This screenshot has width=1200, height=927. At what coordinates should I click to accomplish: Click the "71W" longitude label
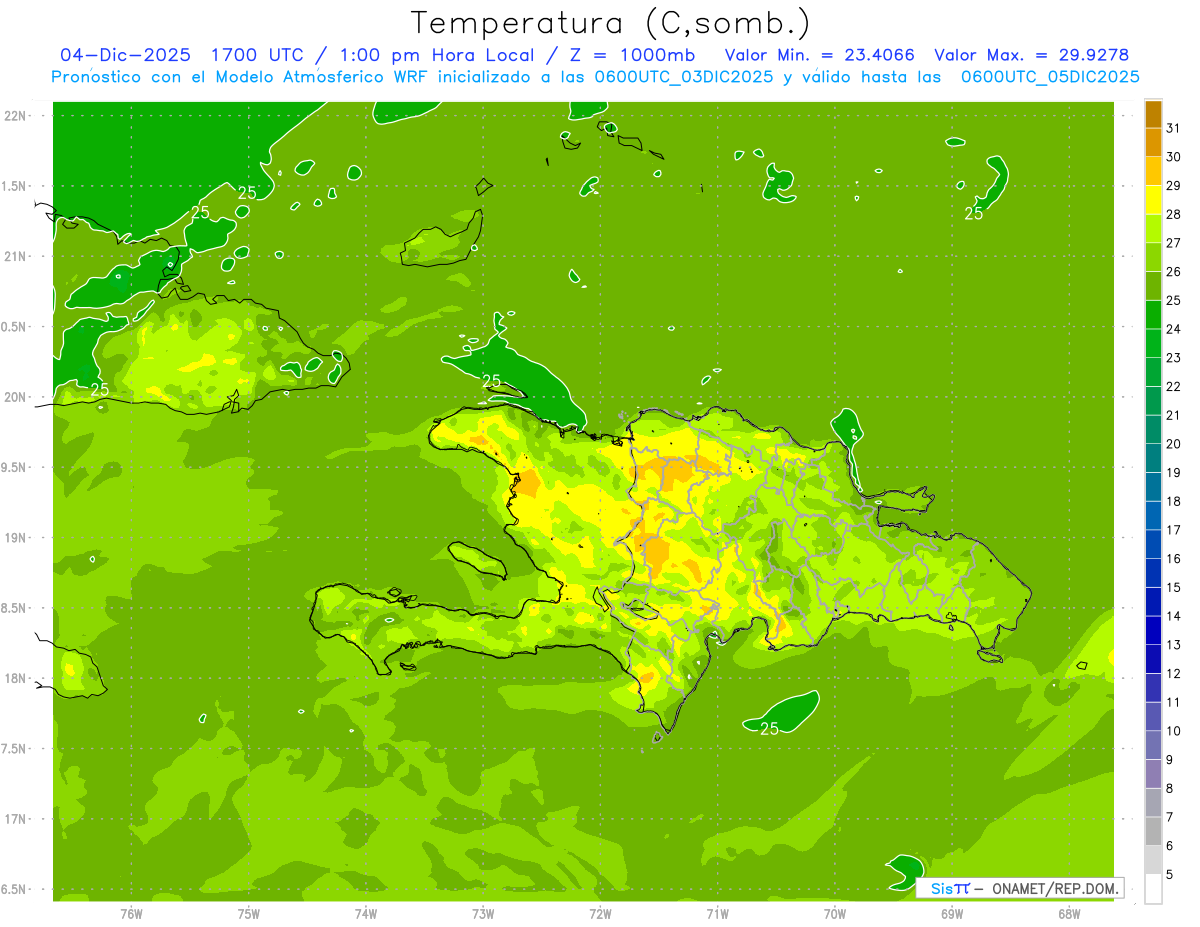(x=717, y=913)
